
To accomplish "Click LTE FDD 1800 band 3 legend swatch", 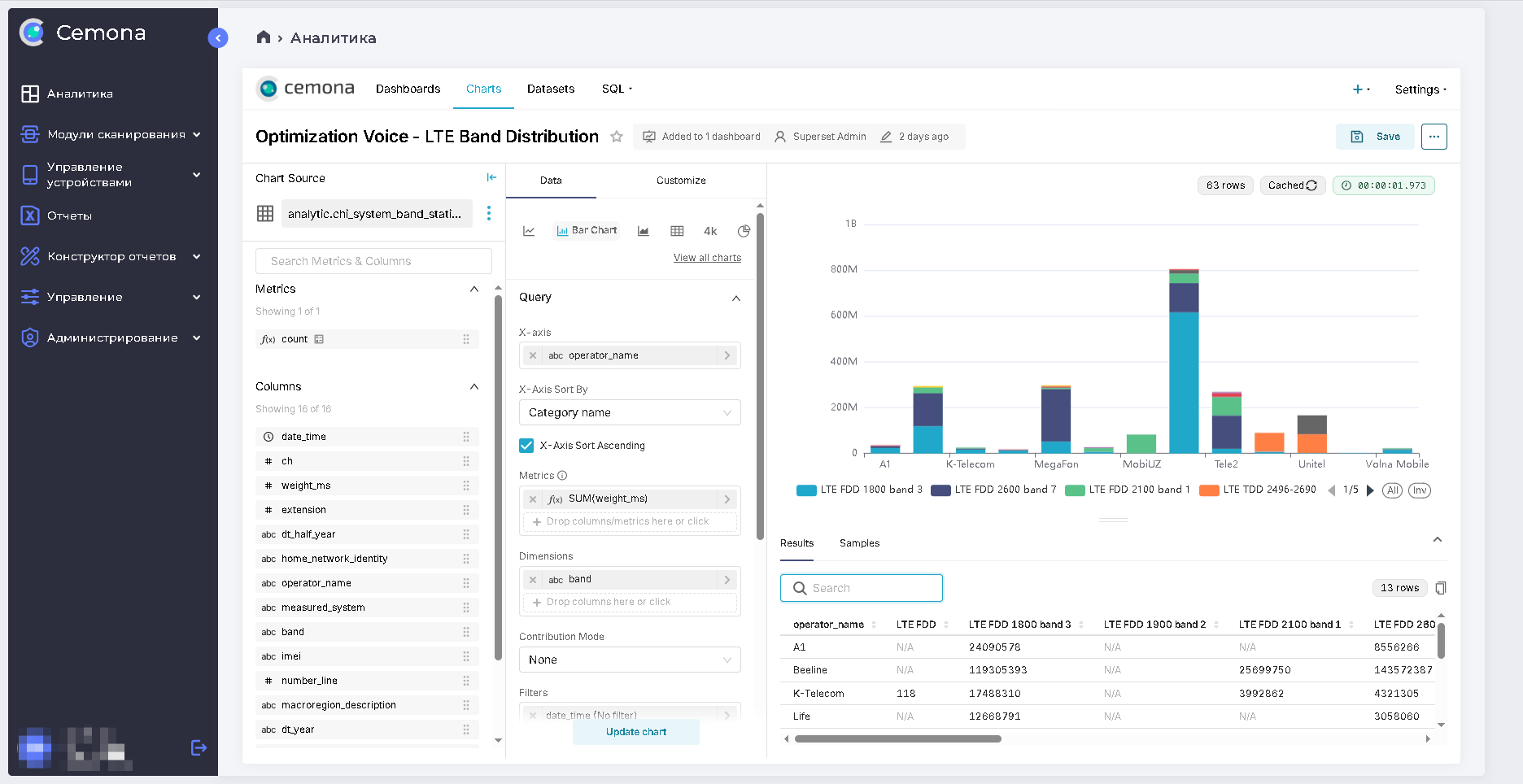I will tap(806, 490).
